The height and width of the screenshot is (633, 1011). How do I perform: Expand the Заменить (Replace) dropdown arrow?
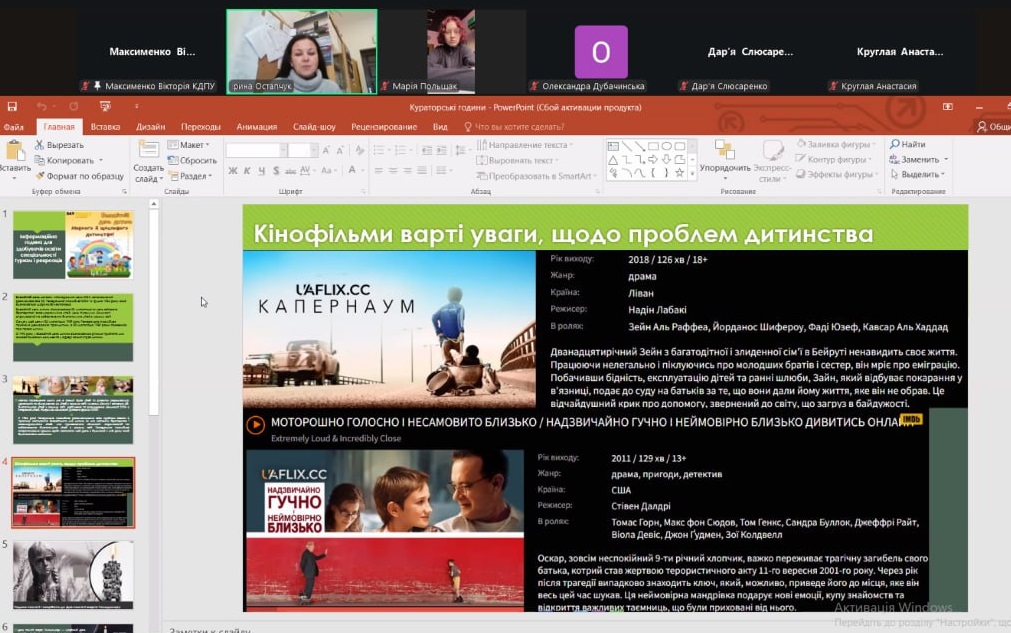[x=946, y=160]
